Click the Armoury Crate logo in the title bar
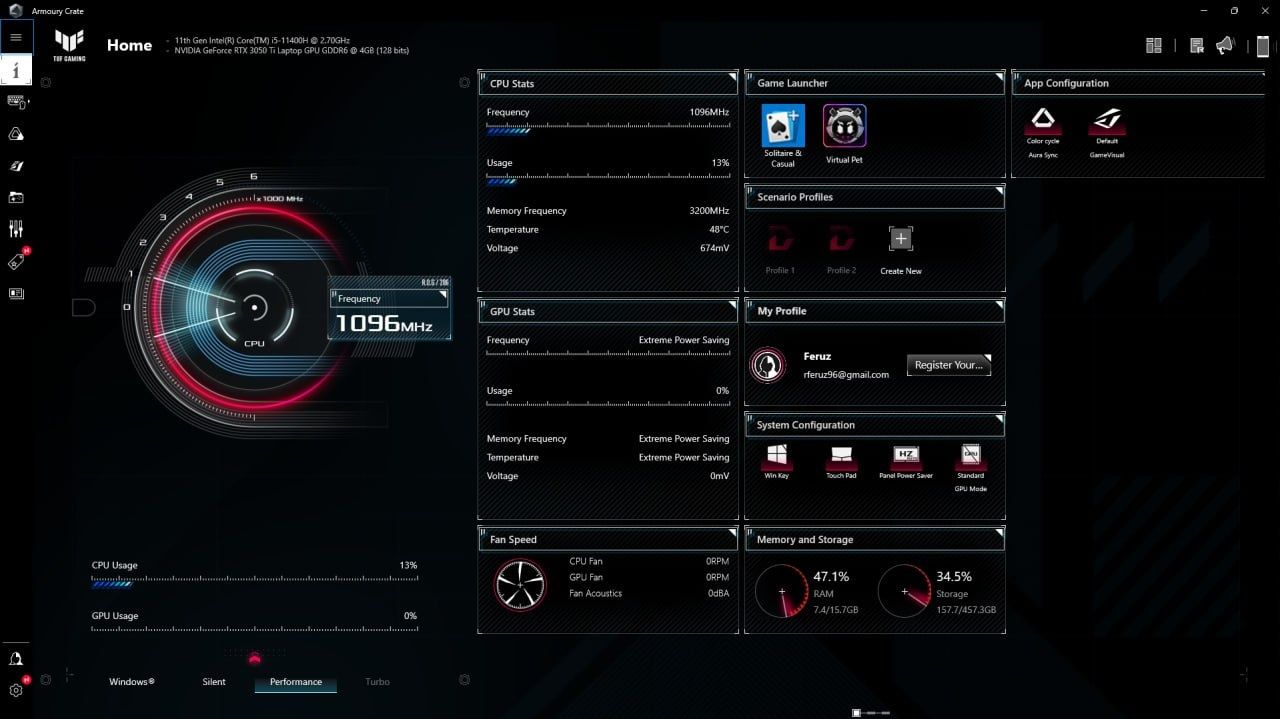The width and height of the screenshot is (1280, 719). coord(15,10)
